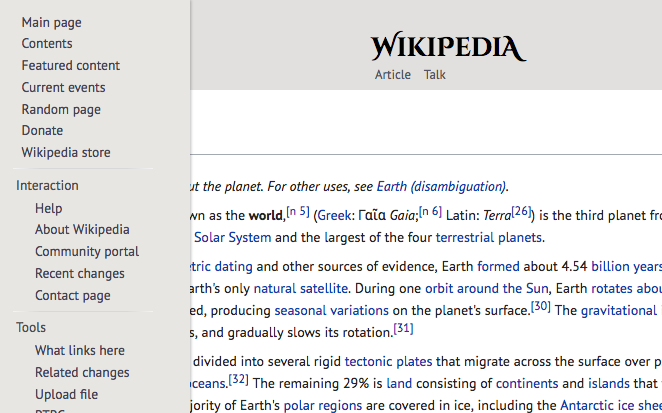Follow seasonal variations link
662x413 pixels.
click(x=331, y=310)
